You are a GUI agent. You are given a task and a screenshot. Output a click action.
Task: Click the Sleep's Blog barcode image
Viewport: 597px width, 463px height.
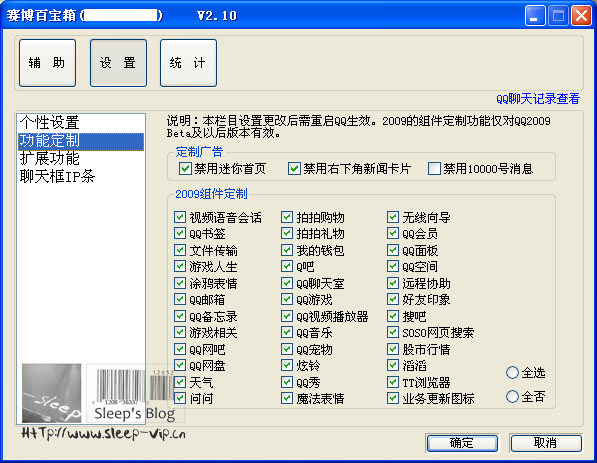coord(136,393)
